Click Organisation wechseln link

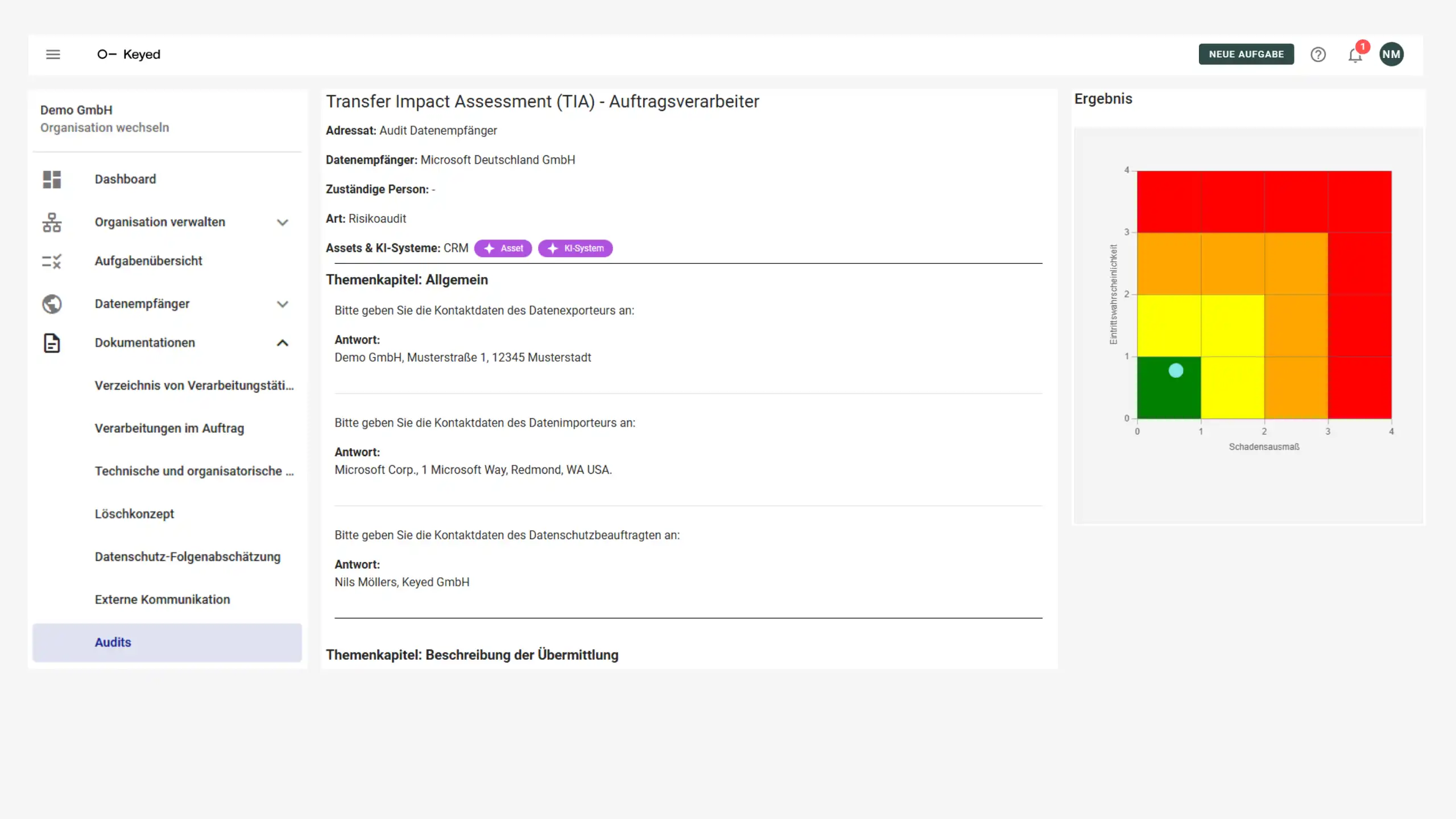[105, 127]
